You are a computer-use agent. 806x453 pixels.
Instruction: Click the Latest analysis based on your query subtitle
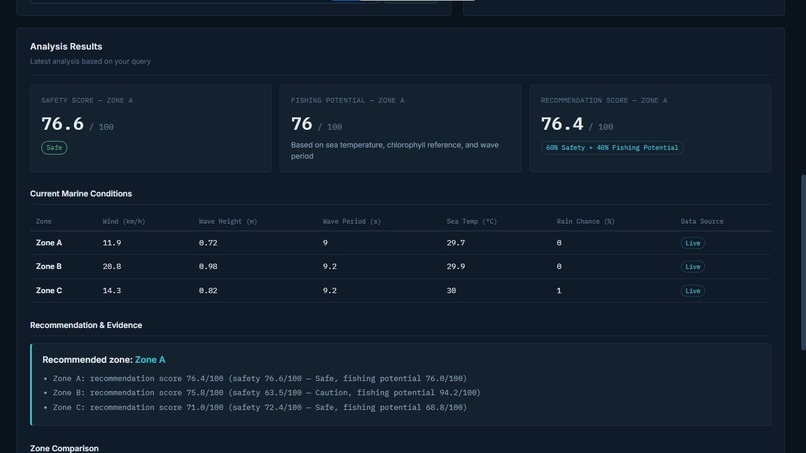[x=90, y=61]
